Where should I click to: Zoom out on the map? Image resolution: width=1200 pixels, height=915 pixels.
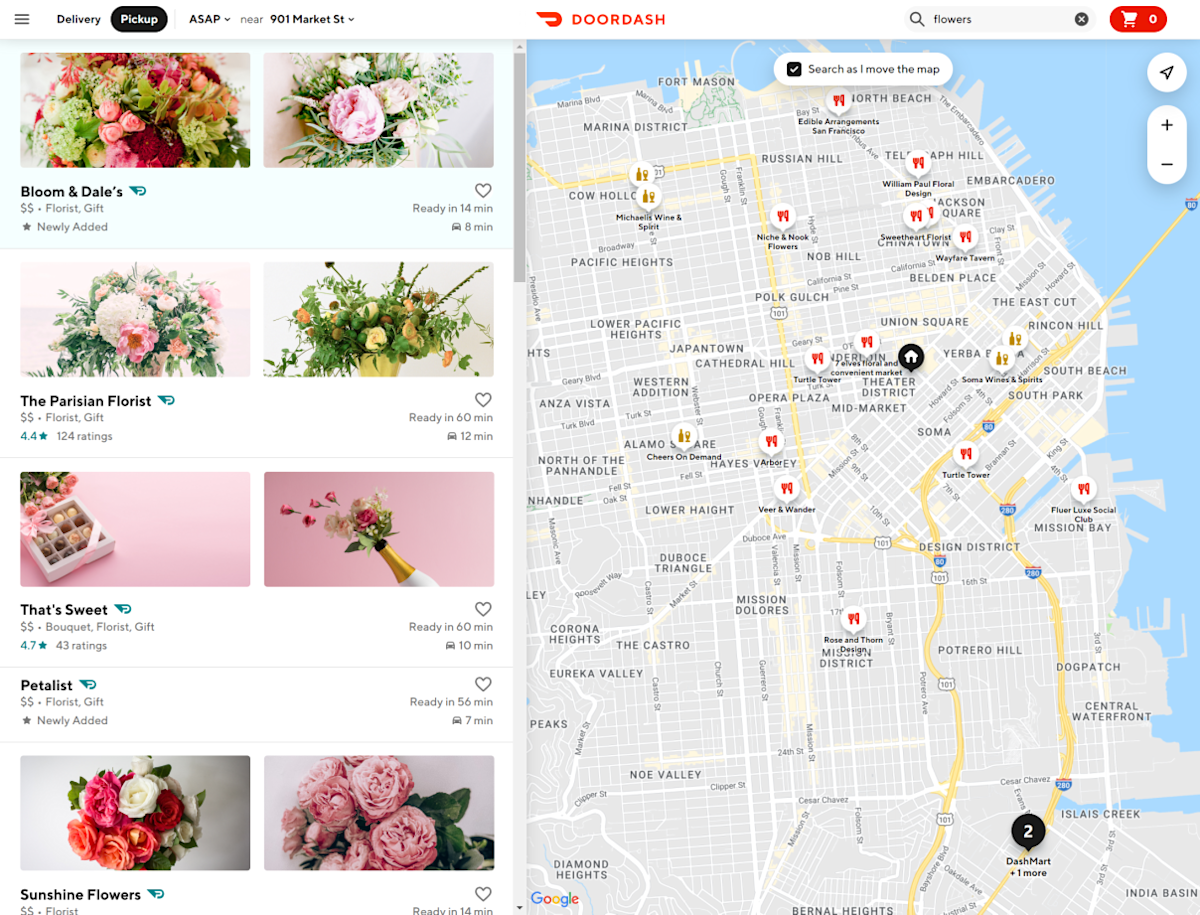[x=1166, y=163]
